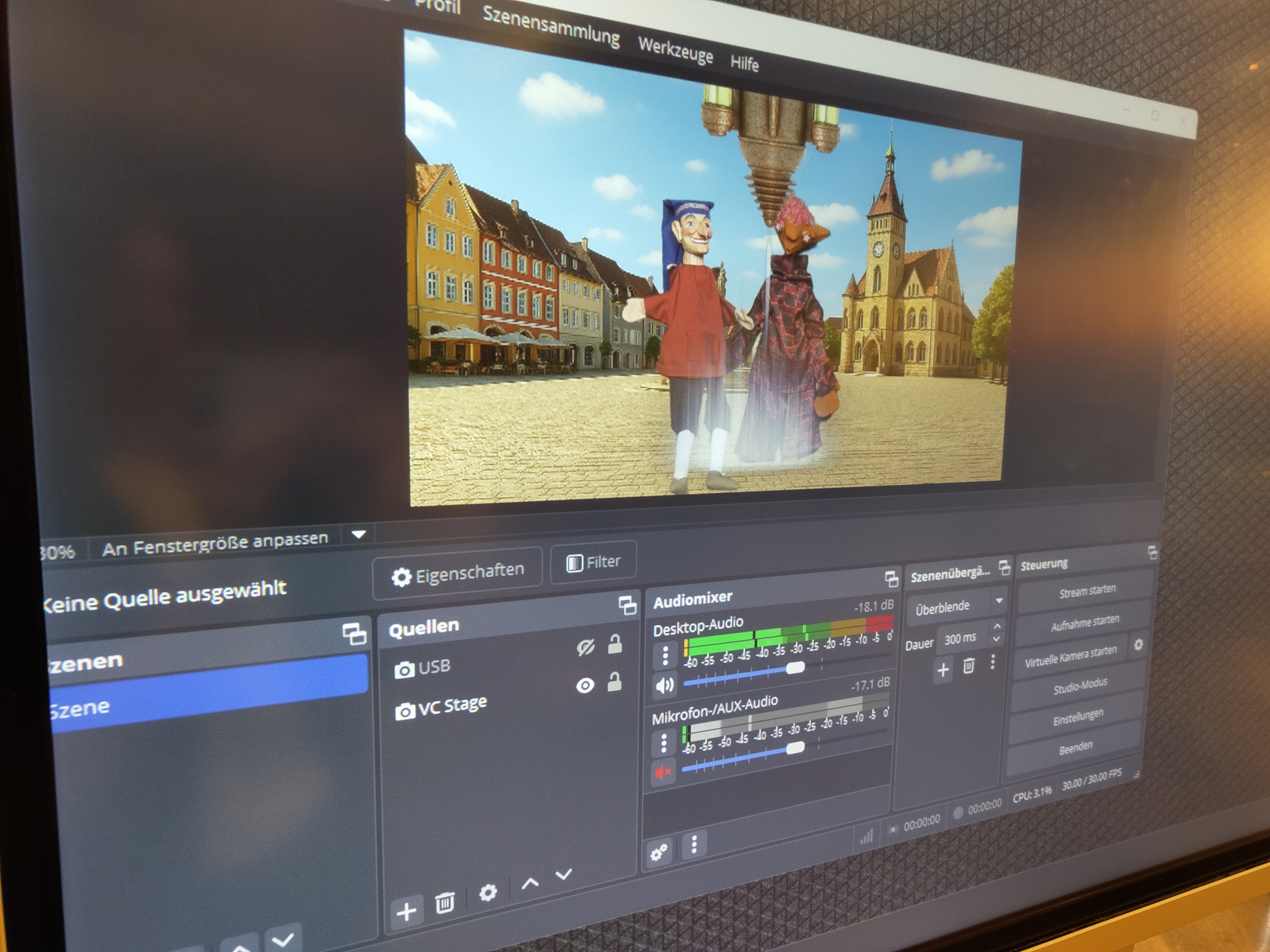1270x952 pixels.
Task: Move source down with arrow icon
Action: pos(564,874)
